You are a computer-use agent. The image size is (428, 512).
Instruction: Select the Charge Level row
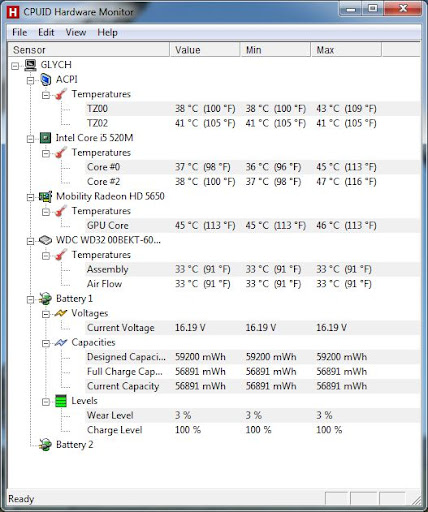252,430
